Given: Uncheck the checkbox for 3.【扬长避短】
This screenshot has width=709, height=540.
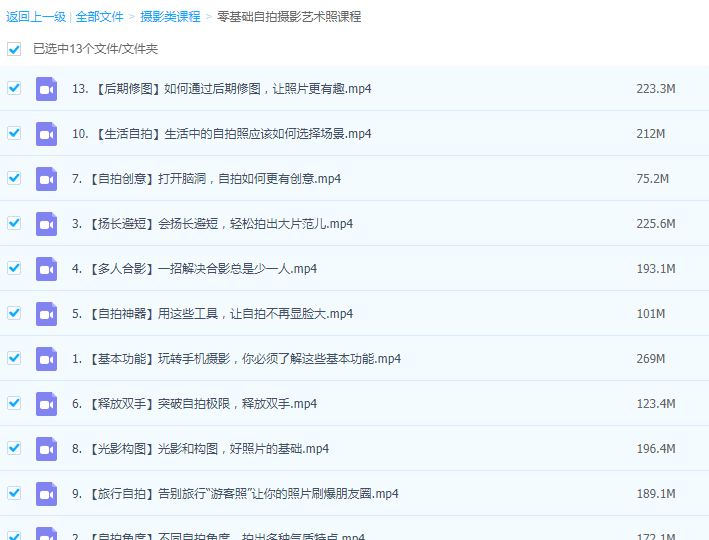Looking at the screenshot, I should coord(14,223).
